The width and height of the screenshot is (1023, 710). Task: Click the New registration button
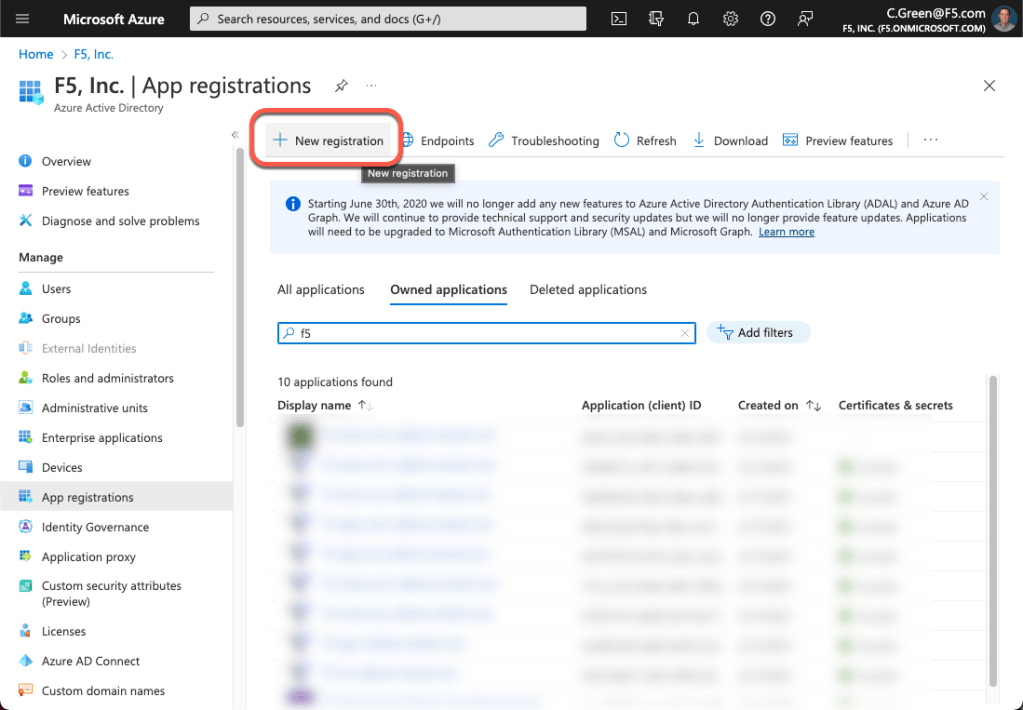328,141
